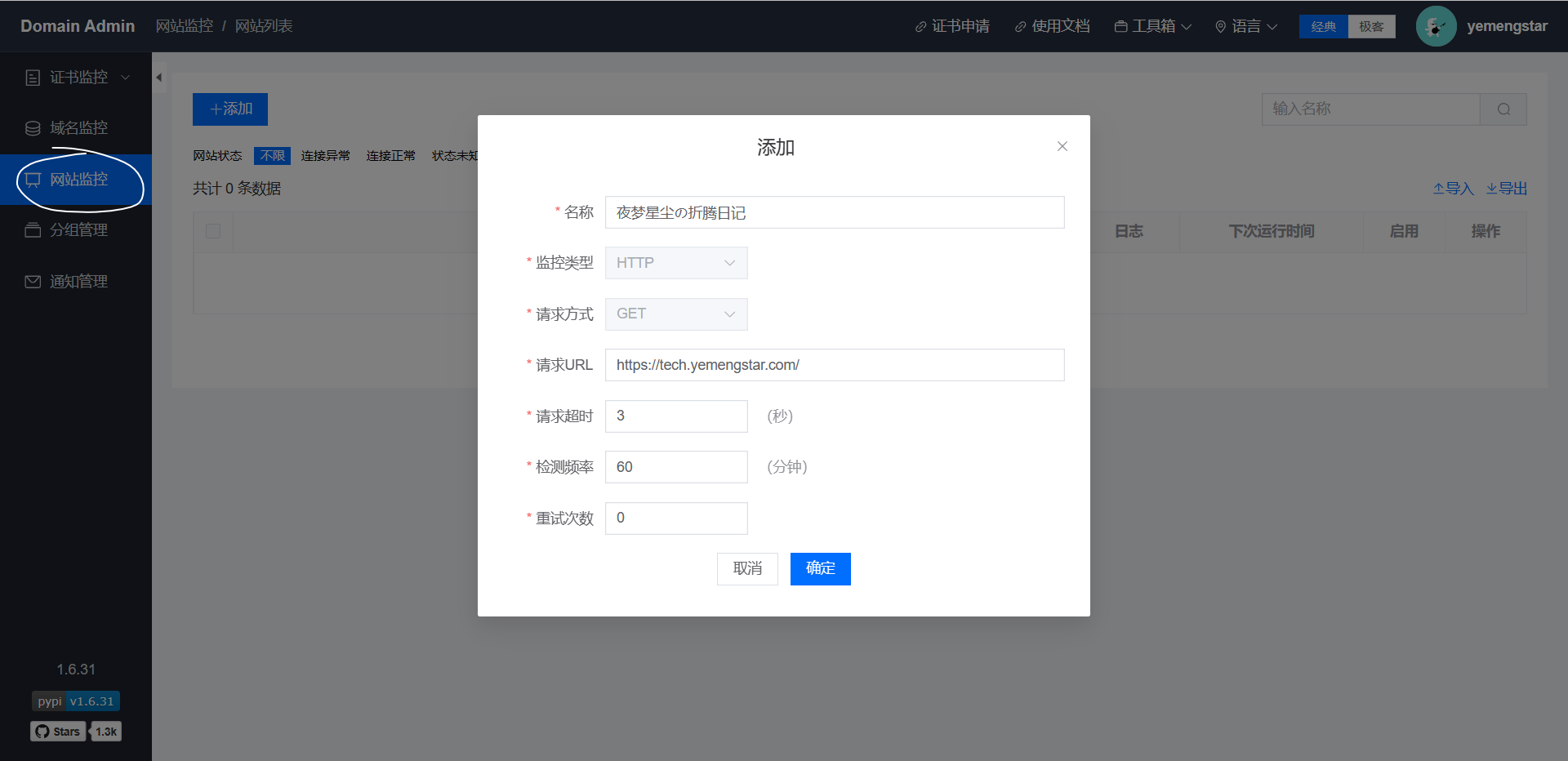Click the pypi v1.6.31 version badge

76,701
